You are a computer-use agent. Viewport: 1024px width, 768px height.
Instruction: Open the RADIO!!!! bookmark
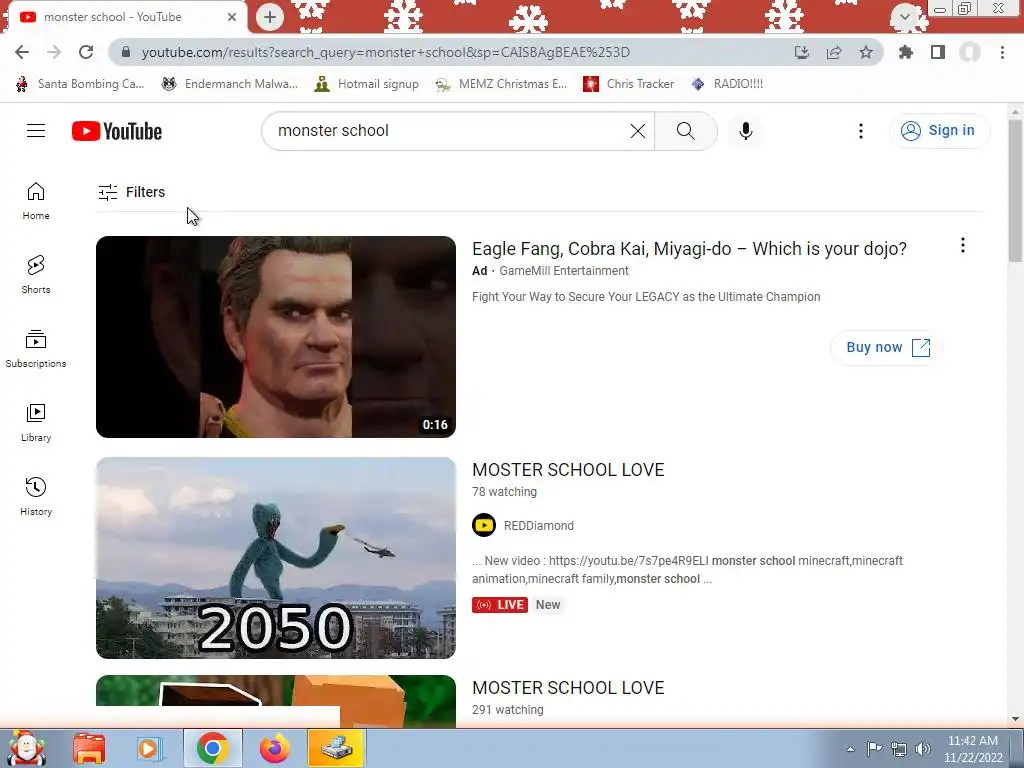coord(727,84)
